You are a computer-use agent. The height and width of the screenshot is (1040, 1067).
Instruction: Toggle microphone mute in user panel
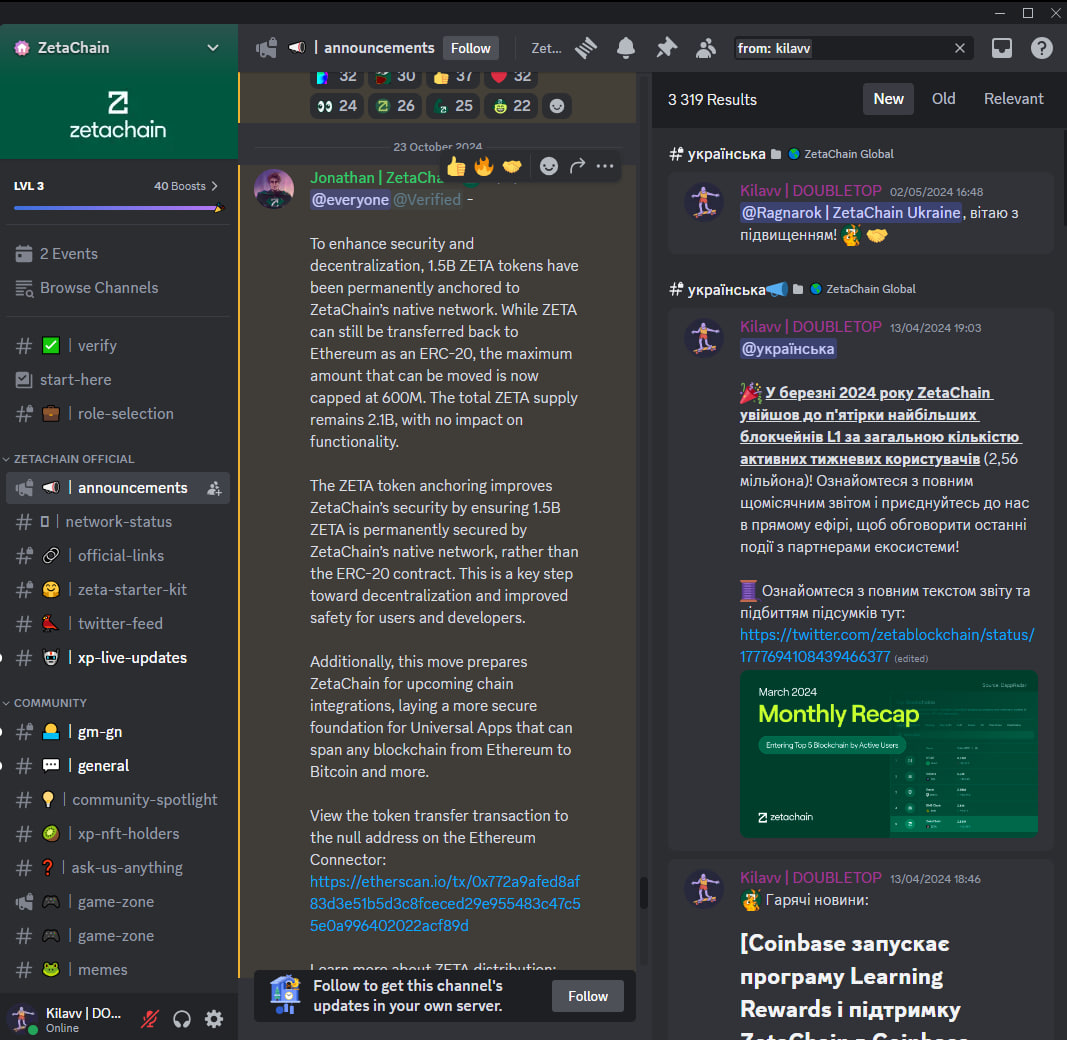(x=150, y=1019)
